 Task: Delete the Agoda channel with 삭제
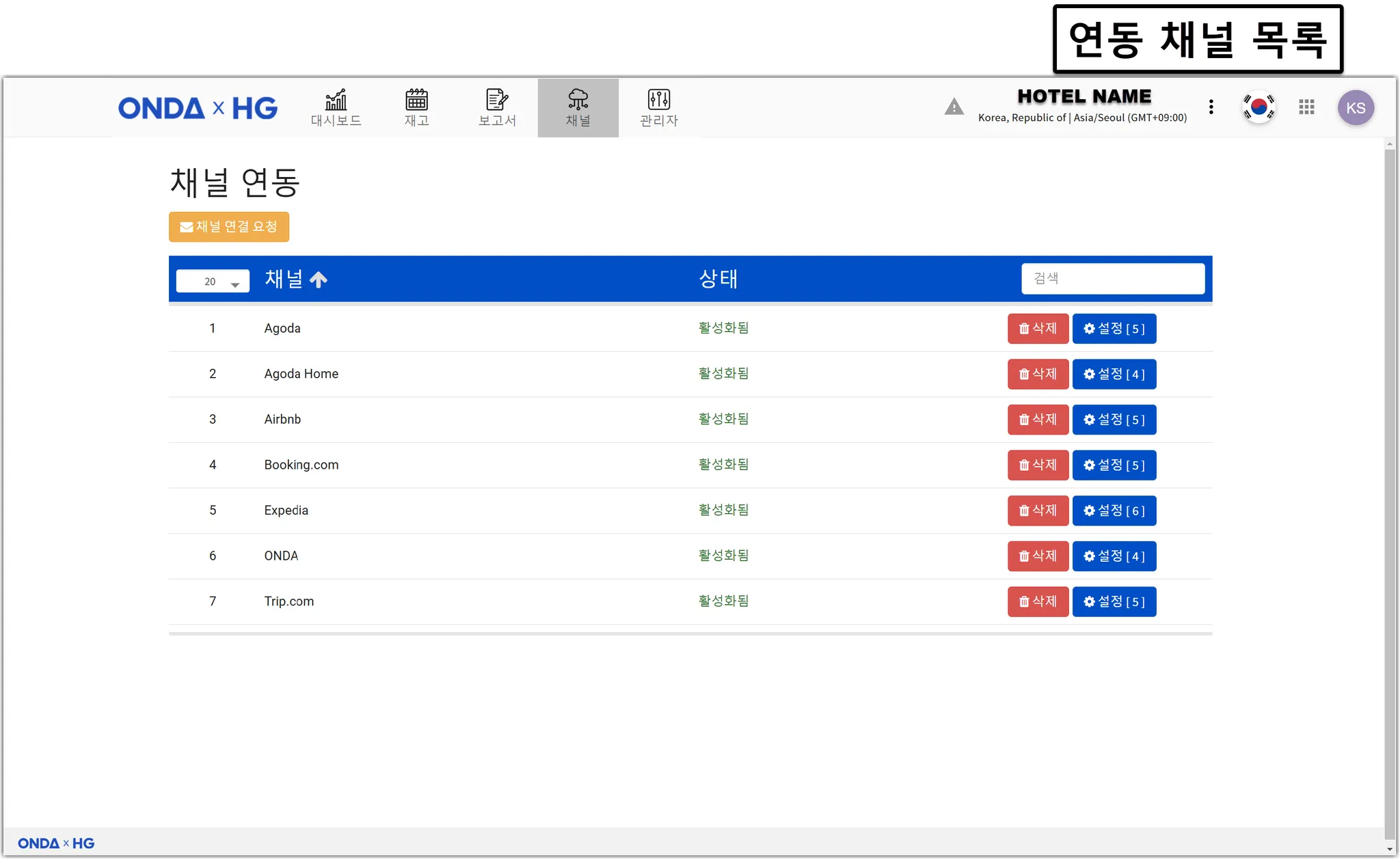[1038, 329]
